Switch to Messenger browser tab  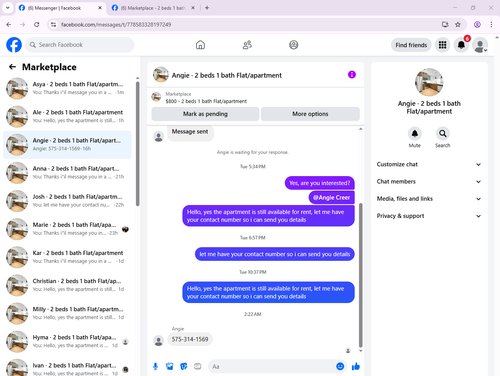coord(60,8)
